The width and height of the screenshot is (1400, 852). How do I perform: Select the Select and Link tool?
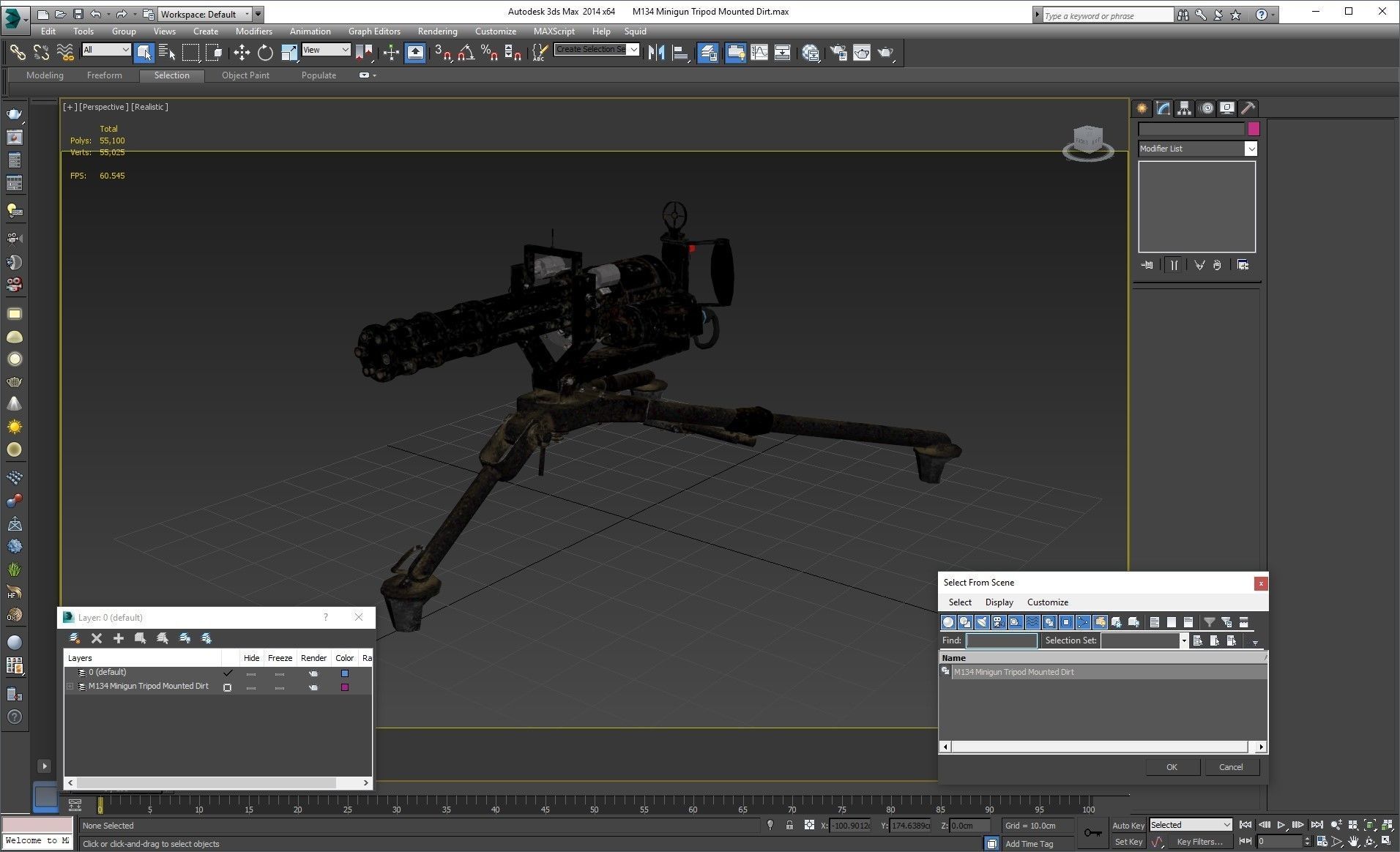(17, 52)
